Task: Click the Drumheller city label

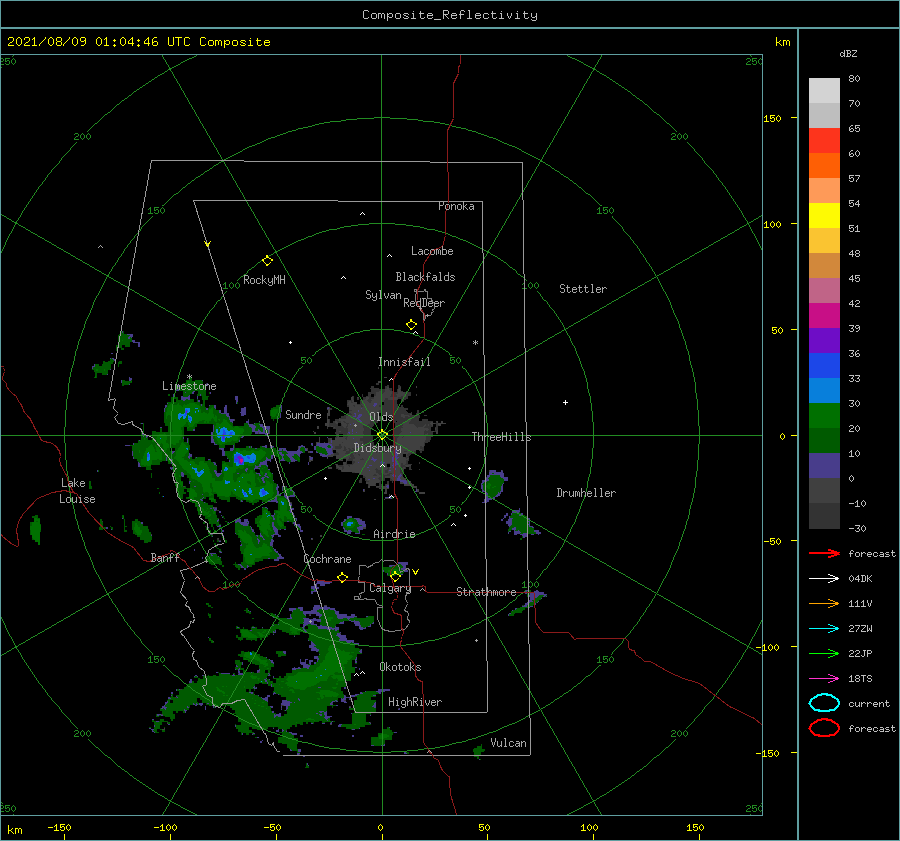Action: (x=586, y=493)
